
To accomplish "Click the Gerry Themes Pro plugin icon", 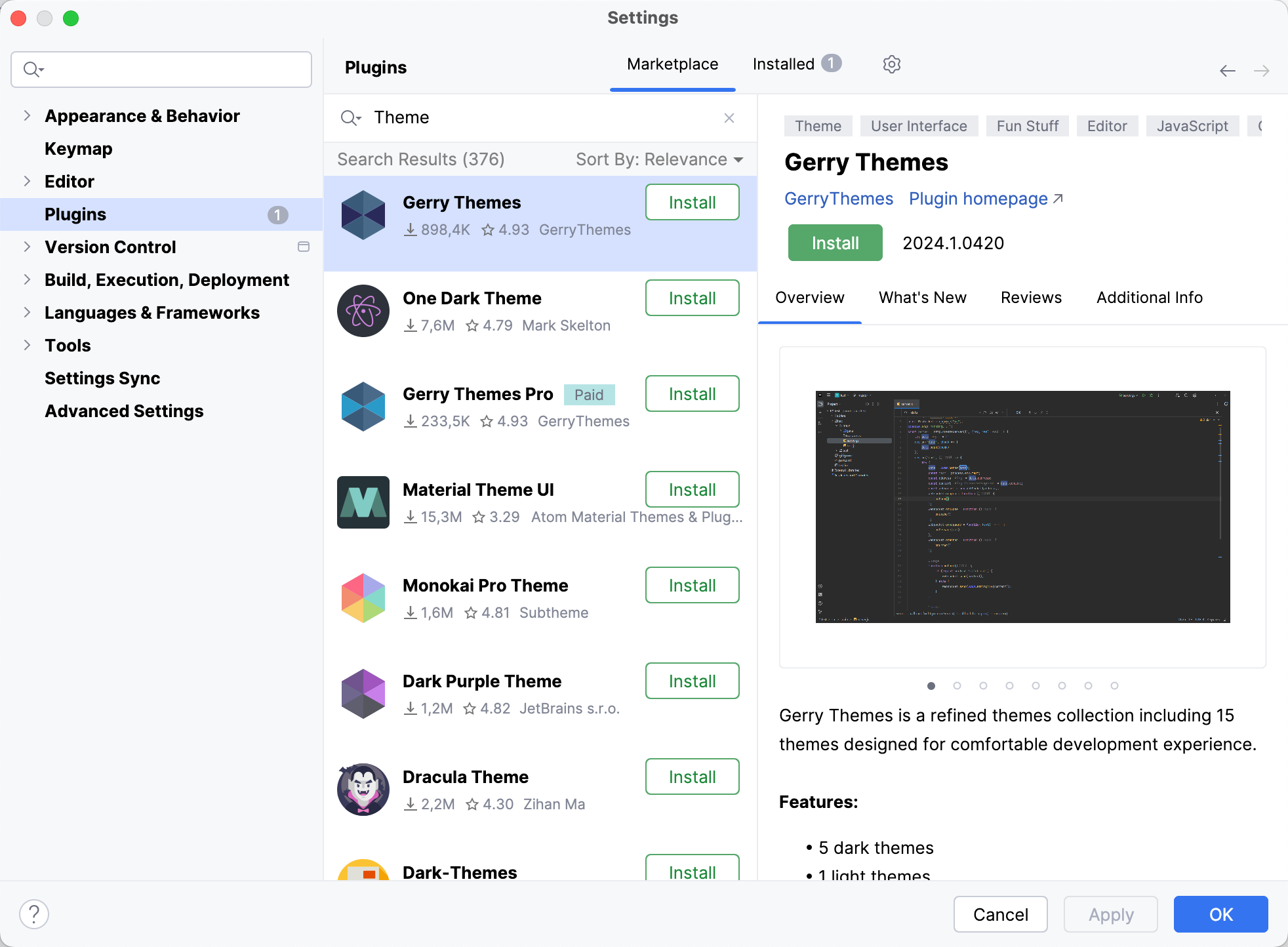I will coord(364,407).
